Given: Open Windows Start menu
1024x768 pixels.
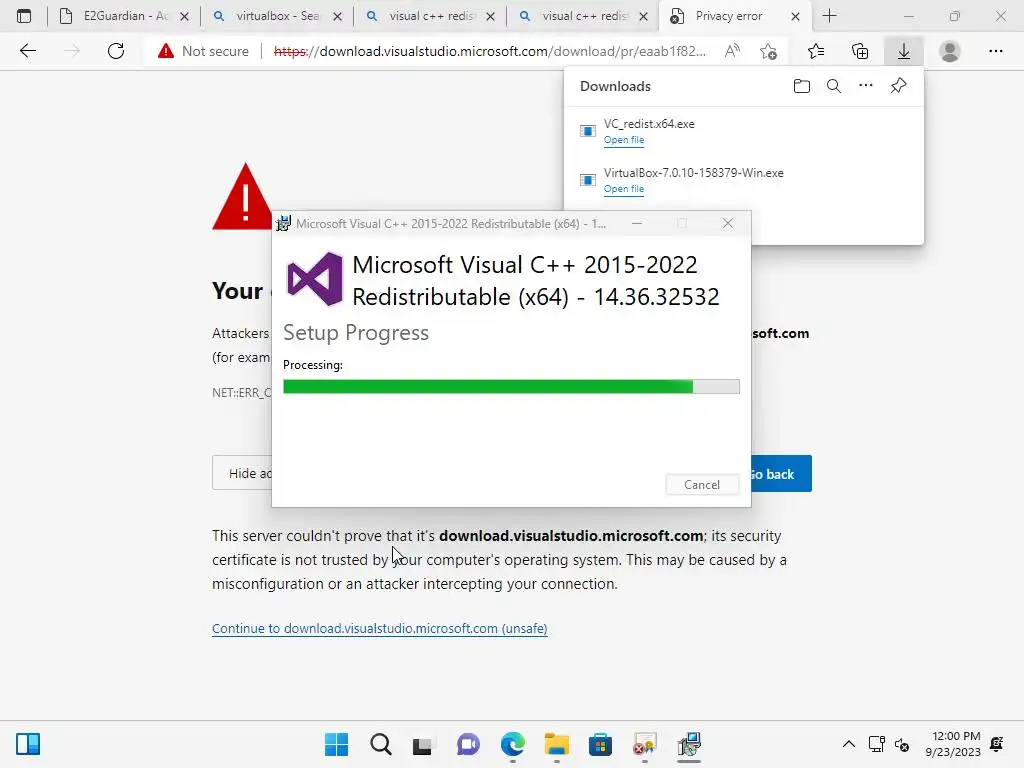Looking at the screenshot, I should click(x=336, y=744).
